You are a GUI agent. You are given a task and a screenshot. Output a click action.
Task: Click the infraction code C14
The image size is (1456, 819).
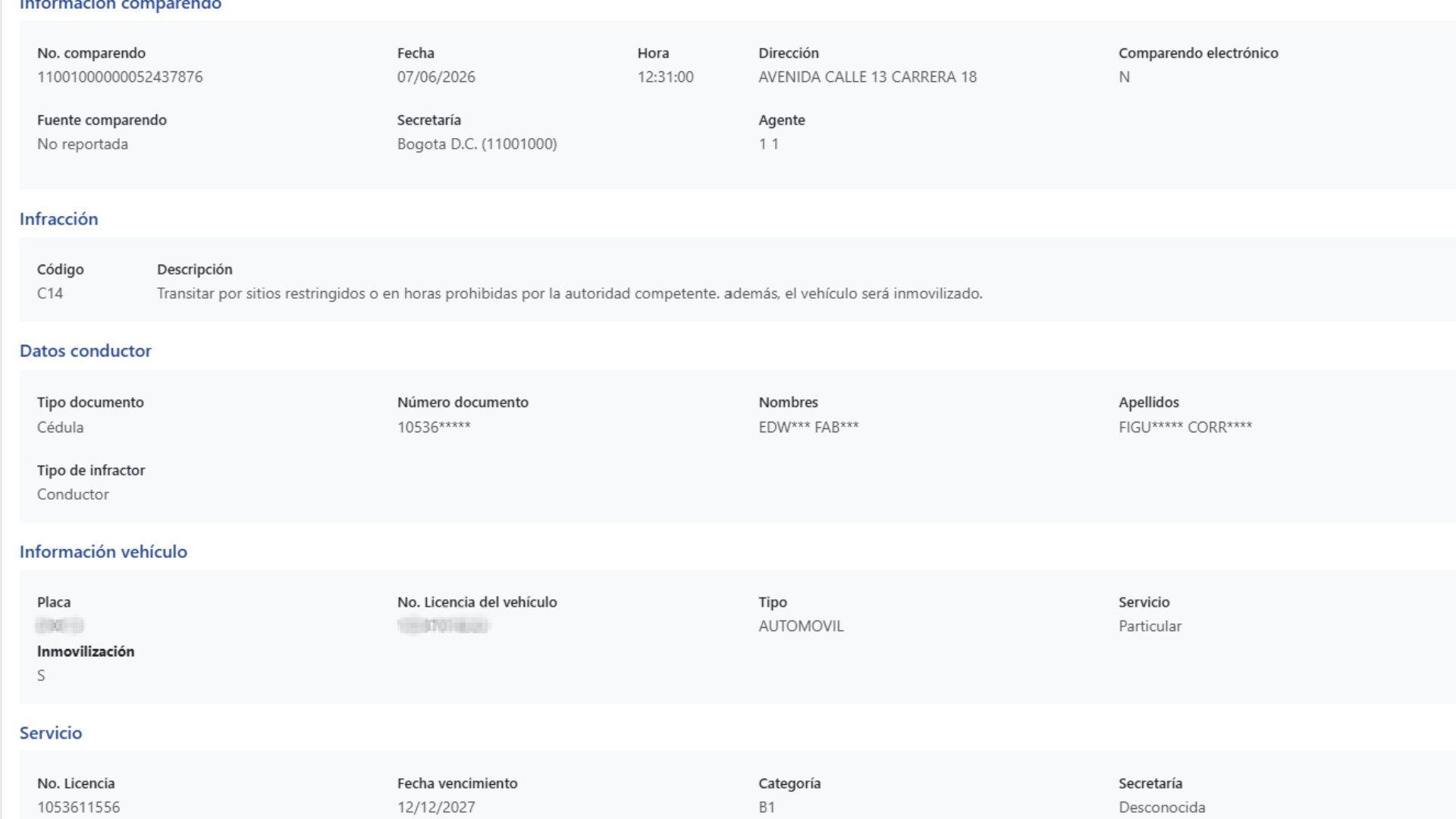[x=50, y=293]
